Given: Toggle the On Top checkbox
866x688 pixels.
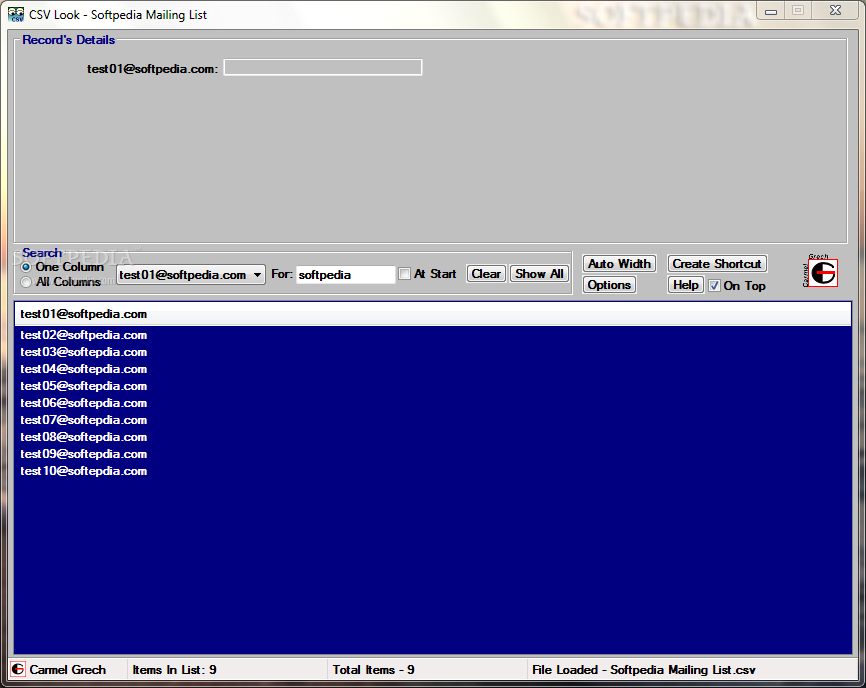Looking at the screenshot, I should coord(714,285).
